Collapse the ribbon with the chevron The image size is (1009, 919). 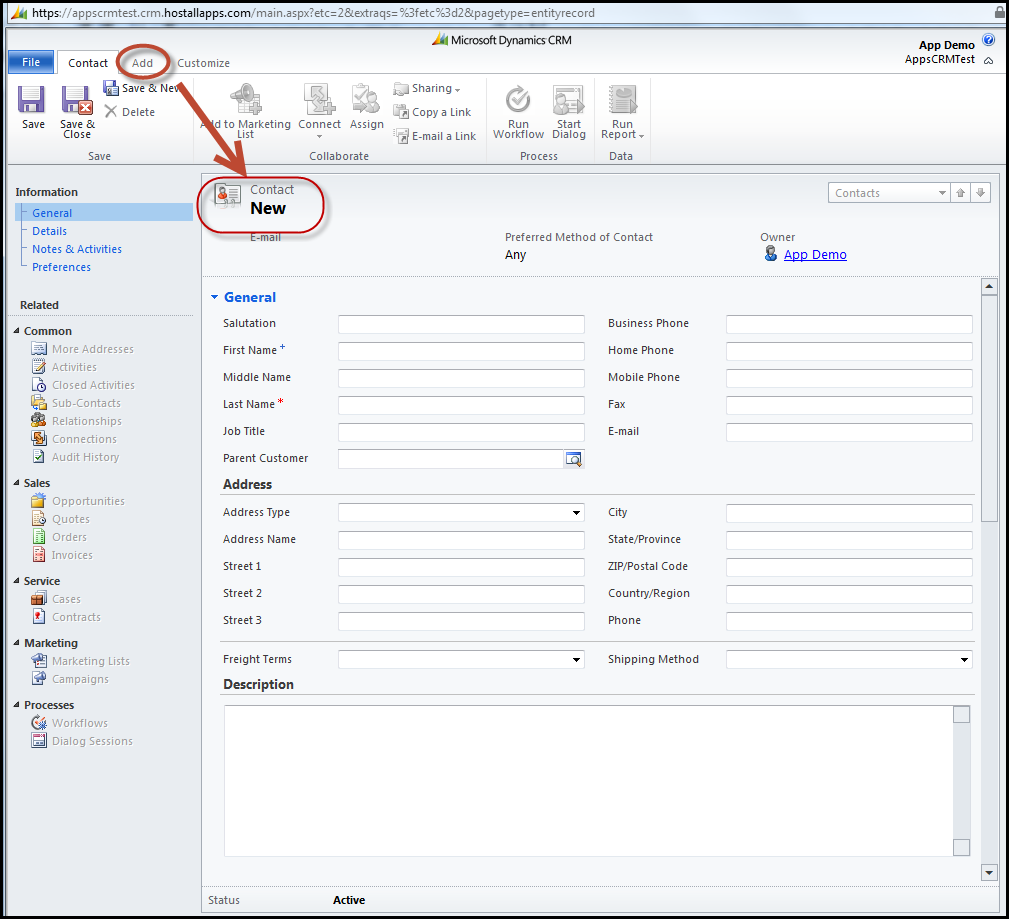pyautogui.click(x=988, y=60)
